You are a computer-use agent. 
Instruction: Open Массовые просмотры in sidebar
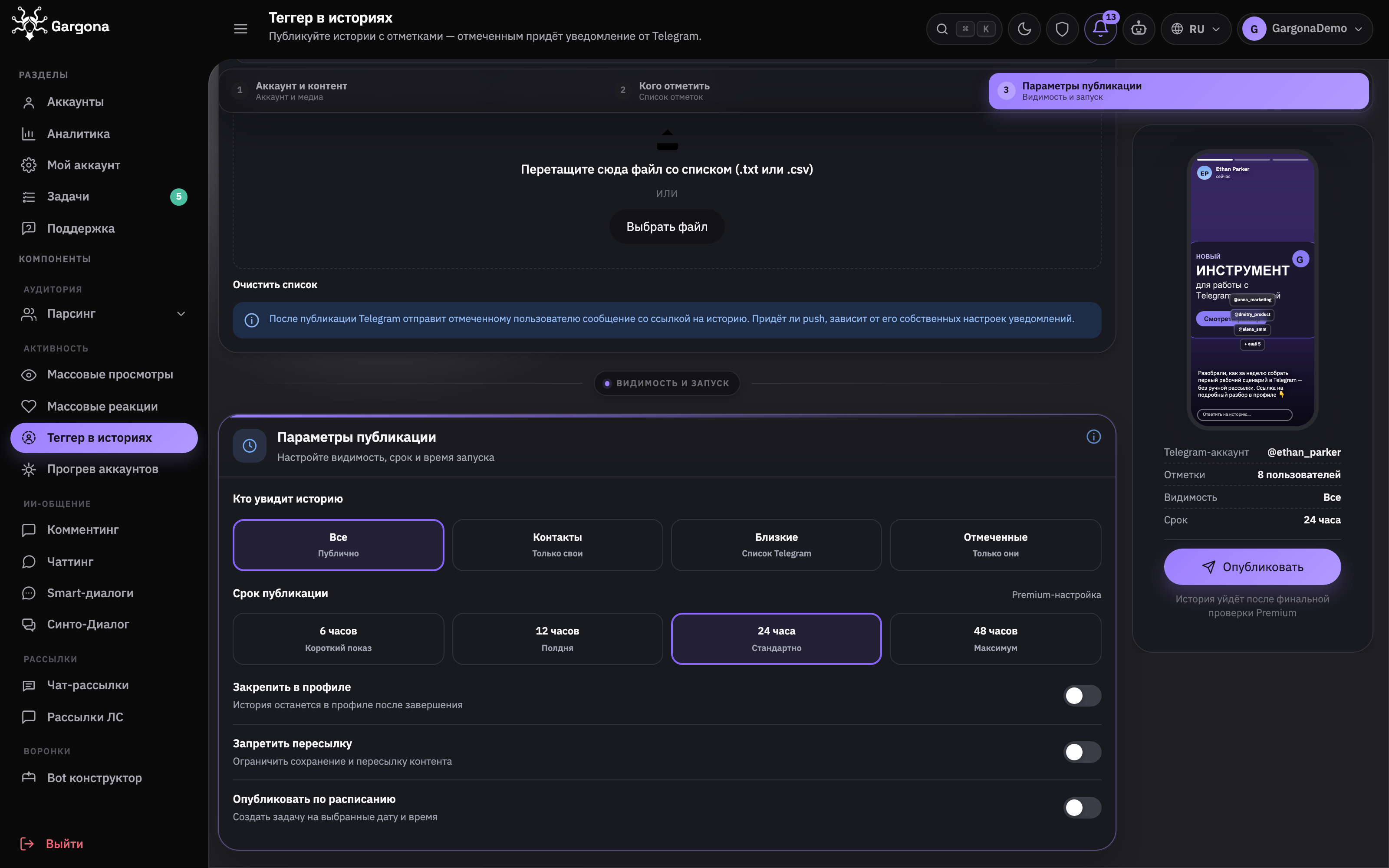(x=104, y=375)
